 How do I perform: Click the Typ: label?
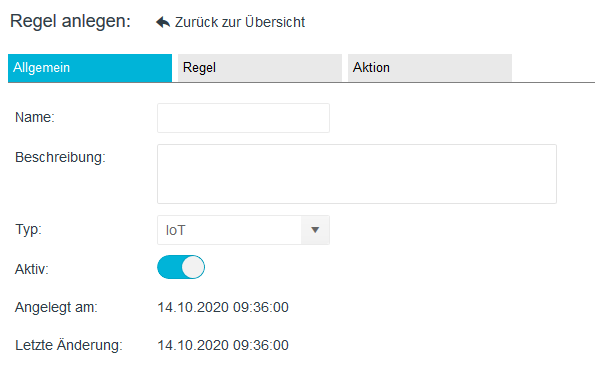[x=28, y=230]
